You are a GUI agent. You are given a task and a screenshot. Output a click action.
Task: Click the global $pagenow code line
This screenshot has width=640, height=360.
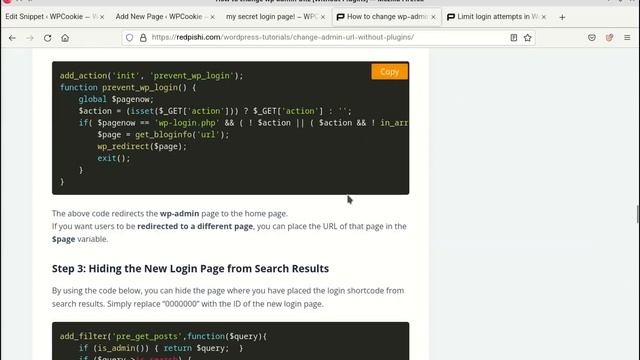click(x=116, y=99)
